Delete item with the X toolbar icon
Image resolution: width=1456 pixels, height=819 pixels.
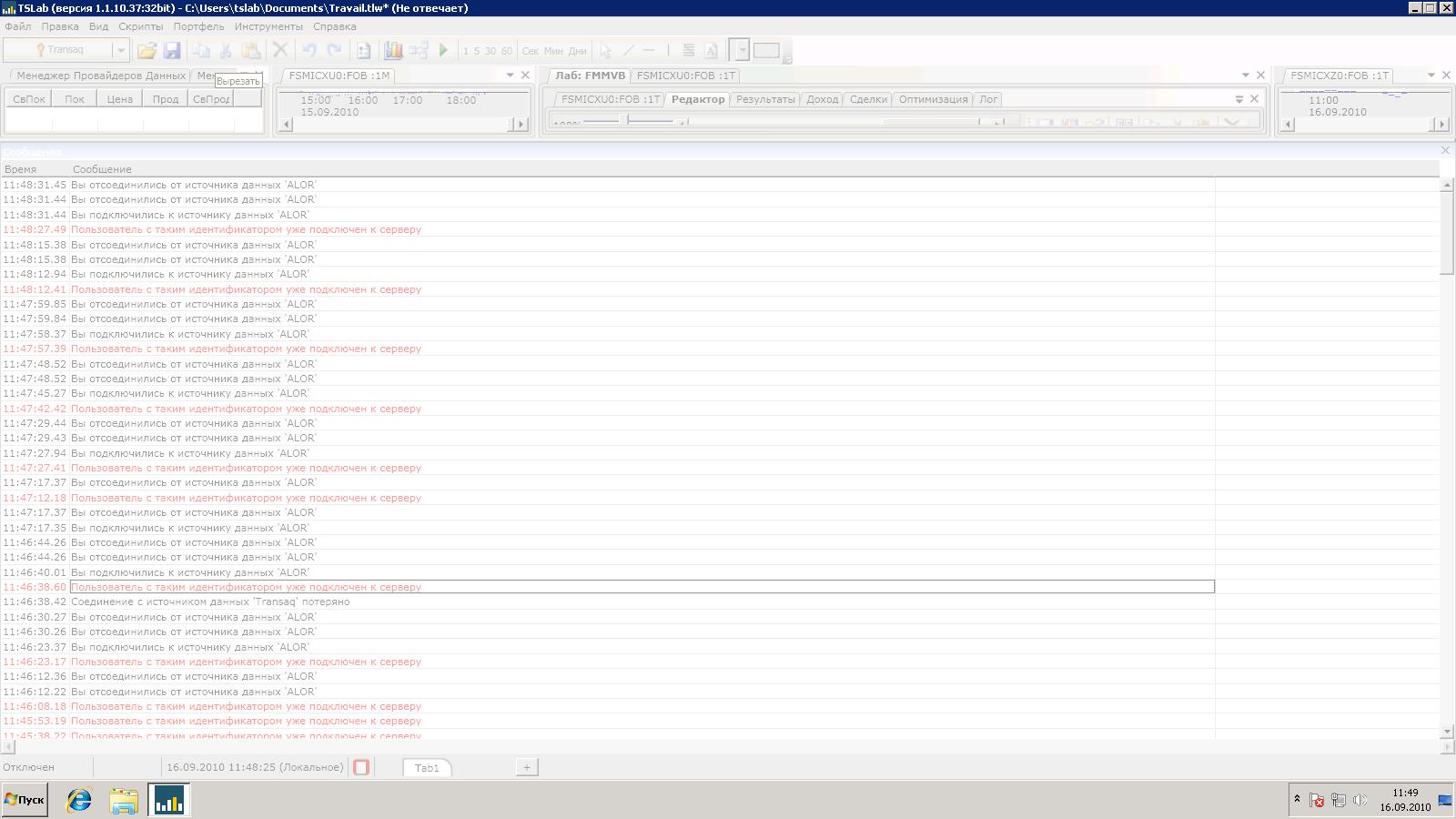pyautogui.click(x=280, y=51)
